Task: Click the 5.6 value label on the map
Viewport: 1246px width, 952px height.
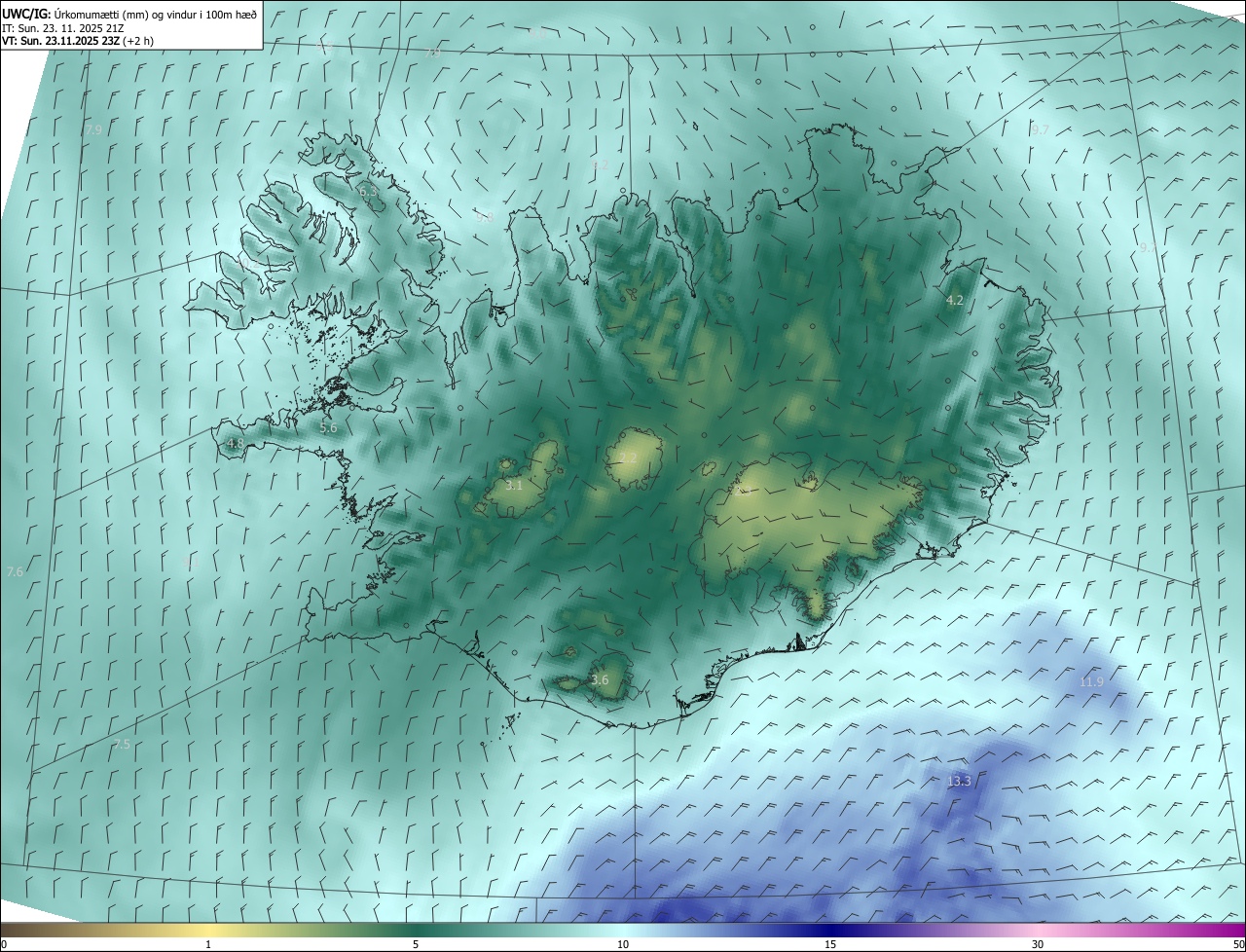Action: coord(328,427)
